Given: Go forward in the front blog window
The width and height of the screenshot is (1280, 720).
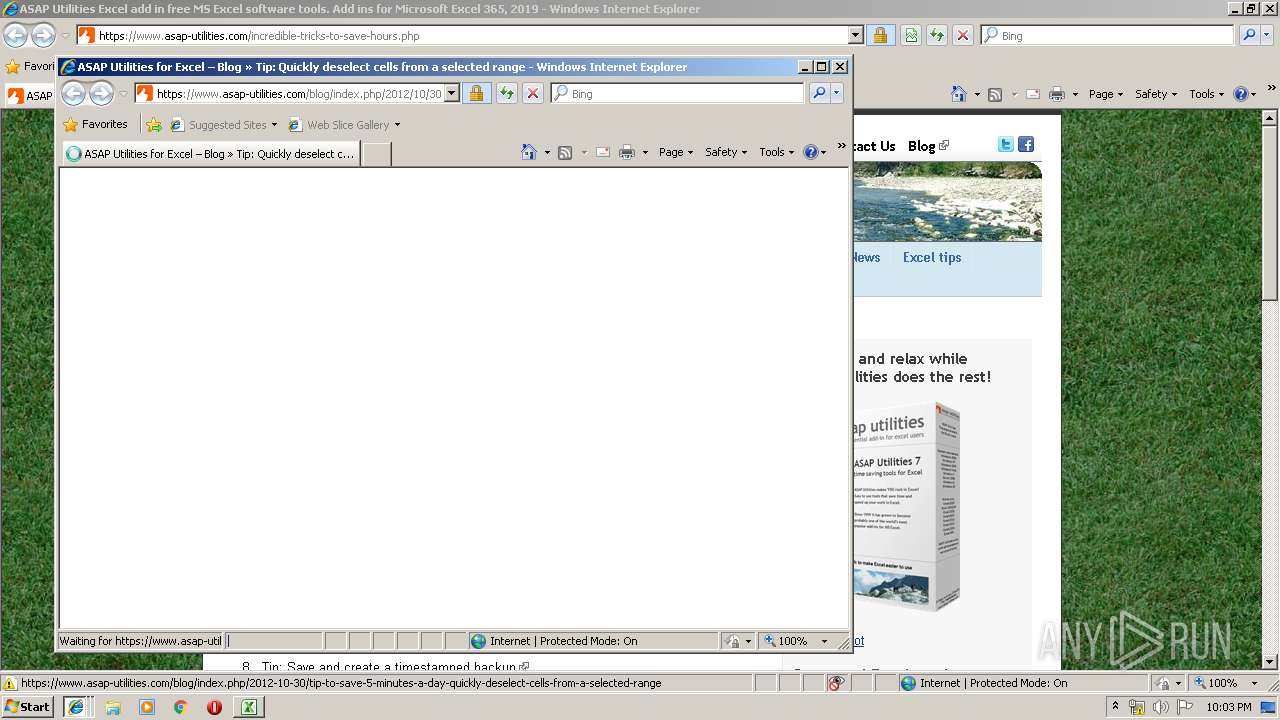Looking at the screenshot, I should click(101, 94).
